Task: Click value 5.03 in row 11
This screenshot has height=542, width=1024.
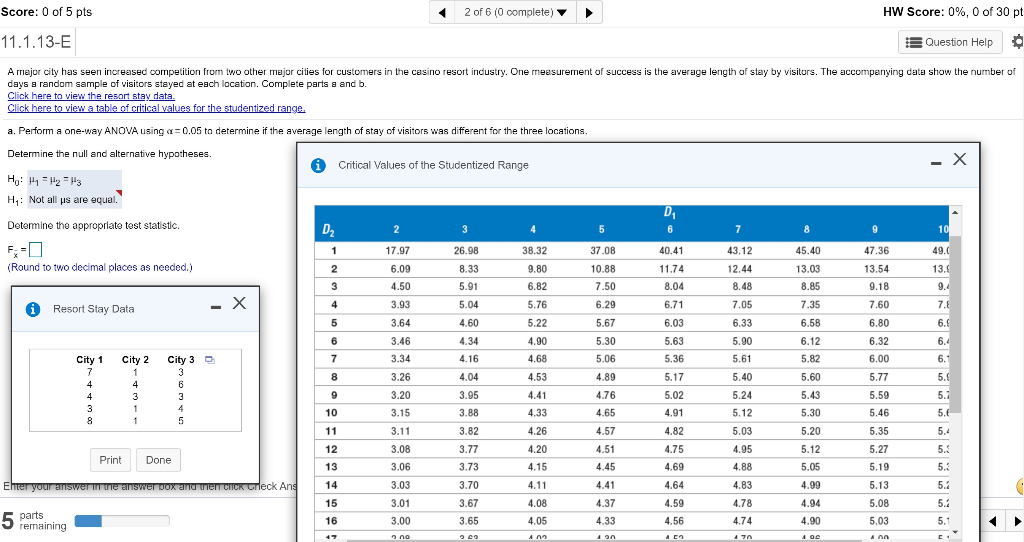Action: pyautogui.click(x=742, y=431)
